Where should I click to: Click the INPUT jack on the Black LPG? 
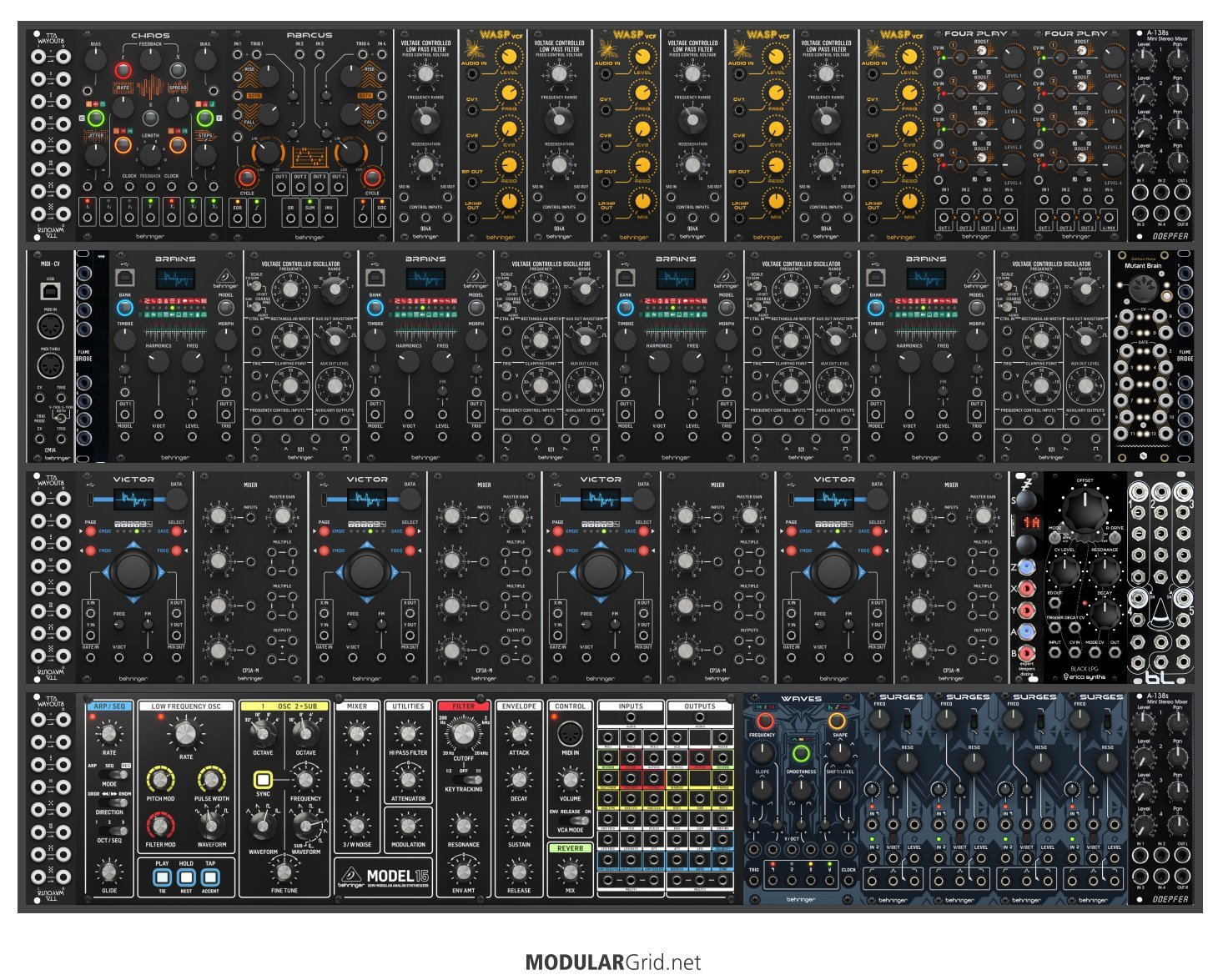coord(1054,654)
